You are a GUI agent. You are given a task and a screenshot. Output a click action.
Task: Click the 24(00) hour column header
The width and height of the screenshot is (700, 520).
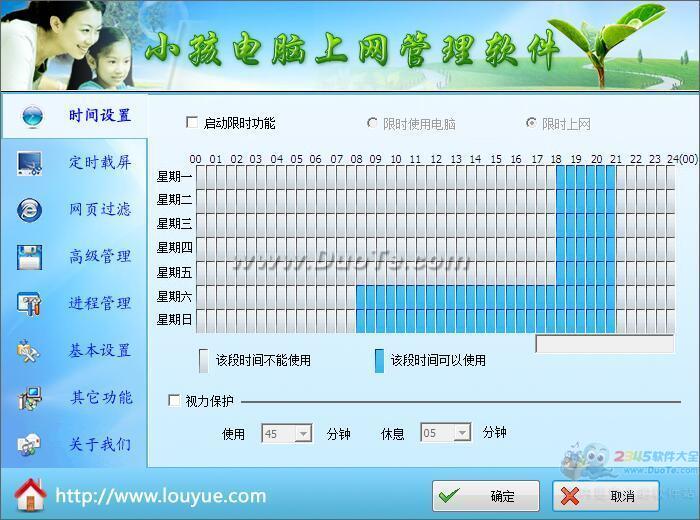point(682,159)
